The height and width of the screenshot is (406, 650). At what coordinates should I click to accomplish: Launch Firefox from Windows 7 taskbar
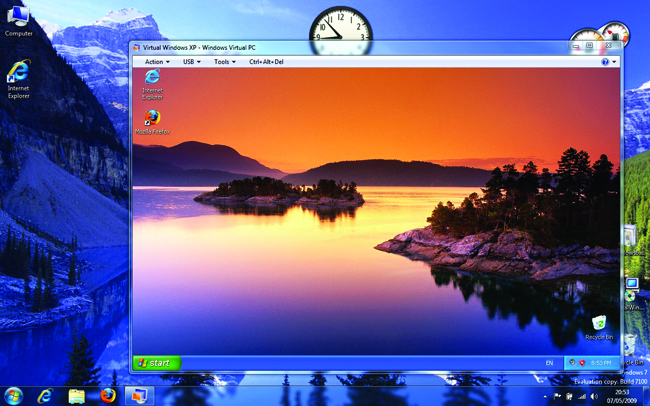click(x=108, y=396)
